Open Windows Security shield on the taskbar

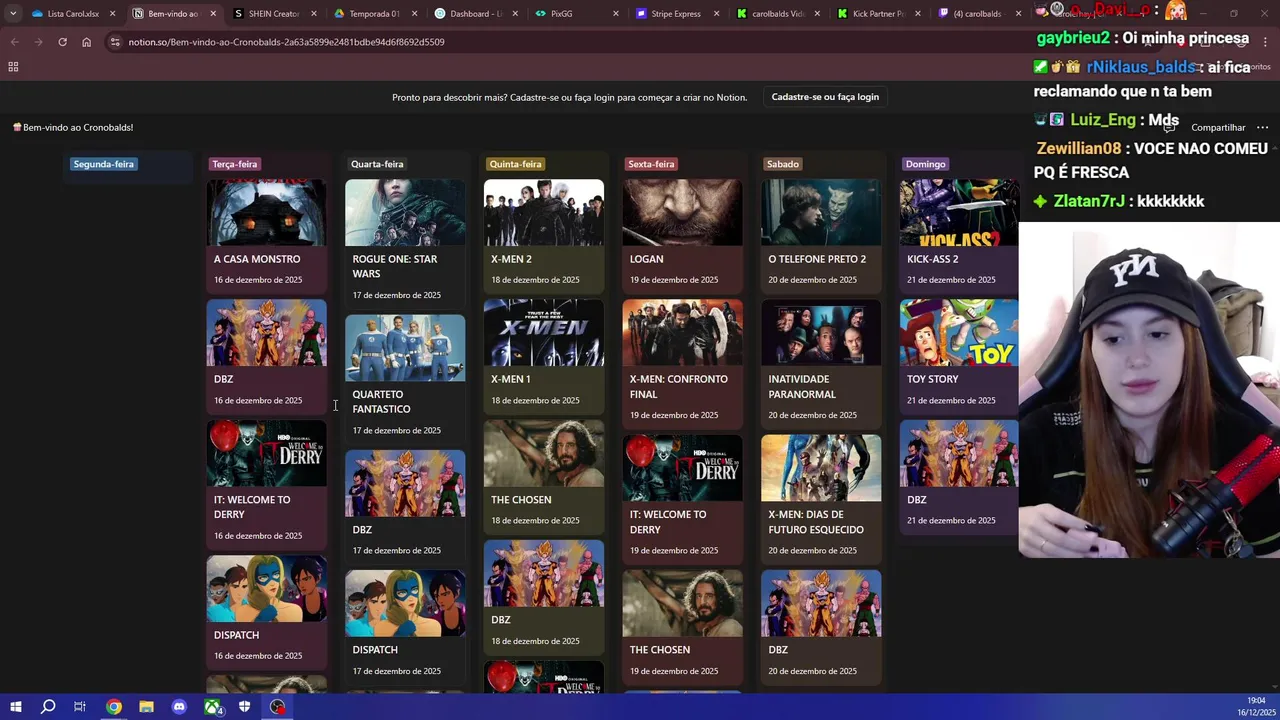pos(245,707)
